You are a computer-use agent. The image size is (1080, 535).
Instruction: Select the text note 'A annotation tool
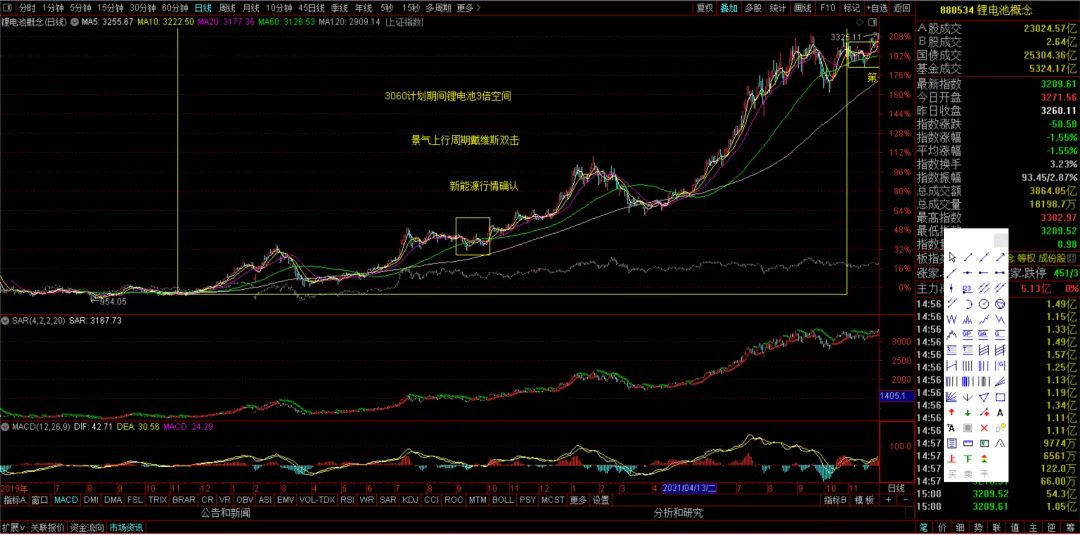(x=952, y=427)
